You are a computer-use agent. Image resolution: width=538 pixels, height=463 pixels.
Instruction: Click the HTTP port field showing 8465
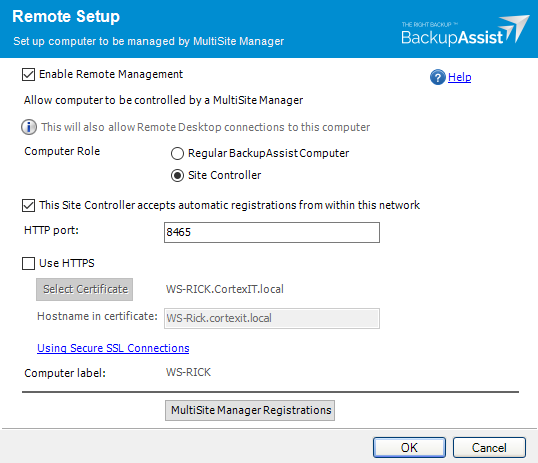272,232
